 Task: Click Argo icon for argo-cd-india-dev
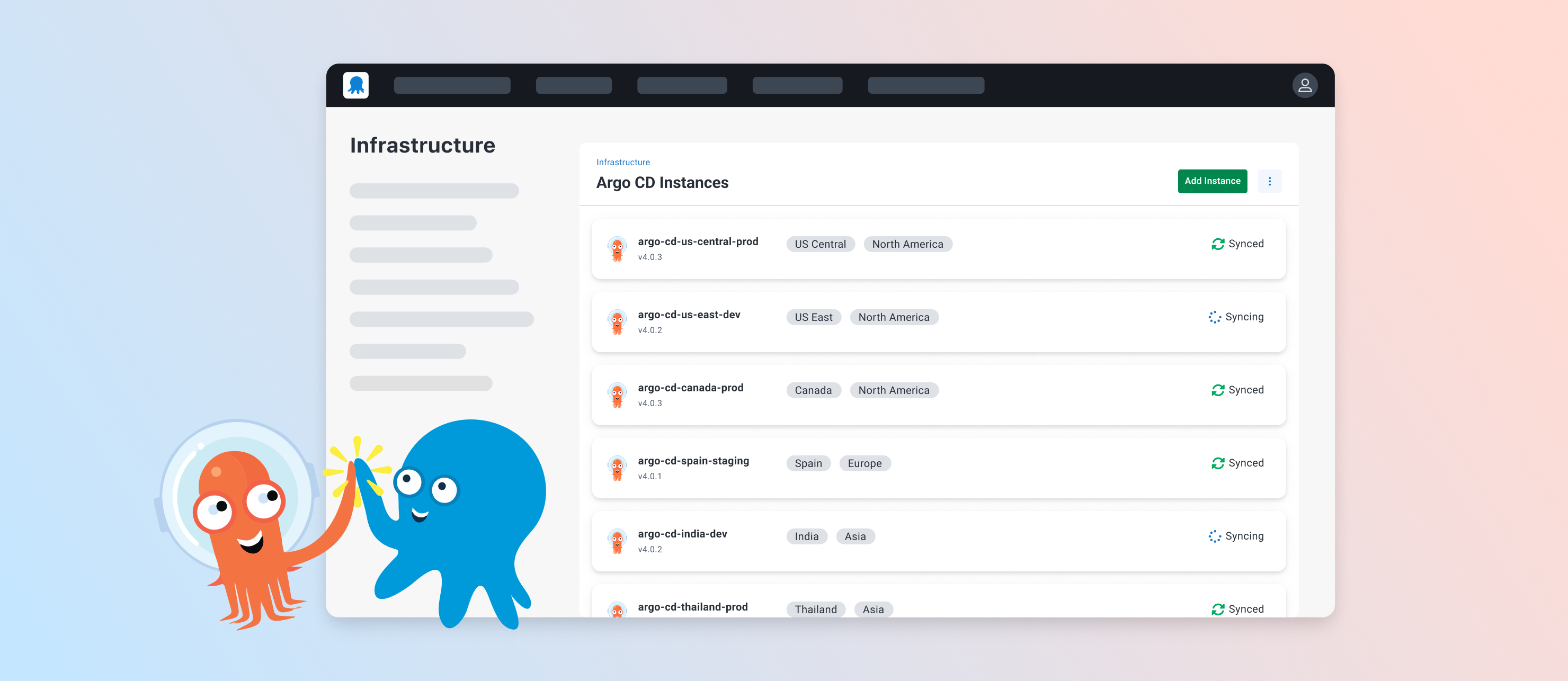pyautogui.click(x=617, y=541)
